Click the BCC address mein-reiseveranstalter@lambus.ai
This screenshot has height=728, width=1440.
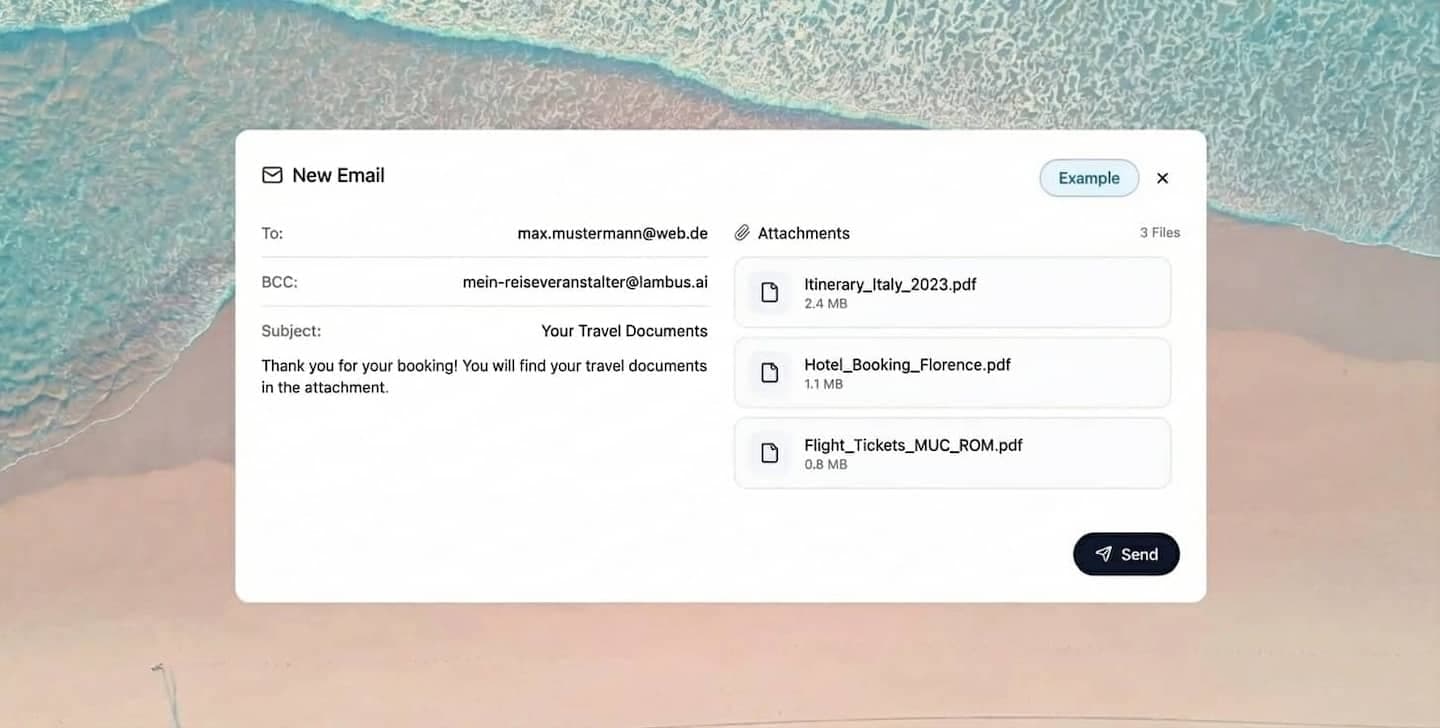click(585, 282)
